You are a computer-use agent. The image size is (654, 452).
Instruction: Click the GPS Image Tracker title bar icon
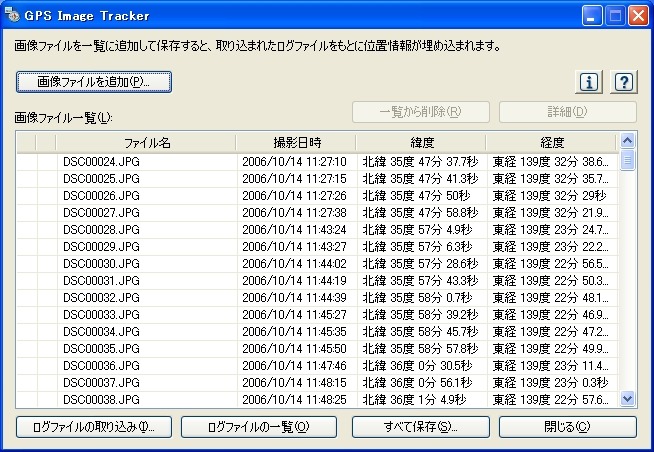tap(14, 14)
